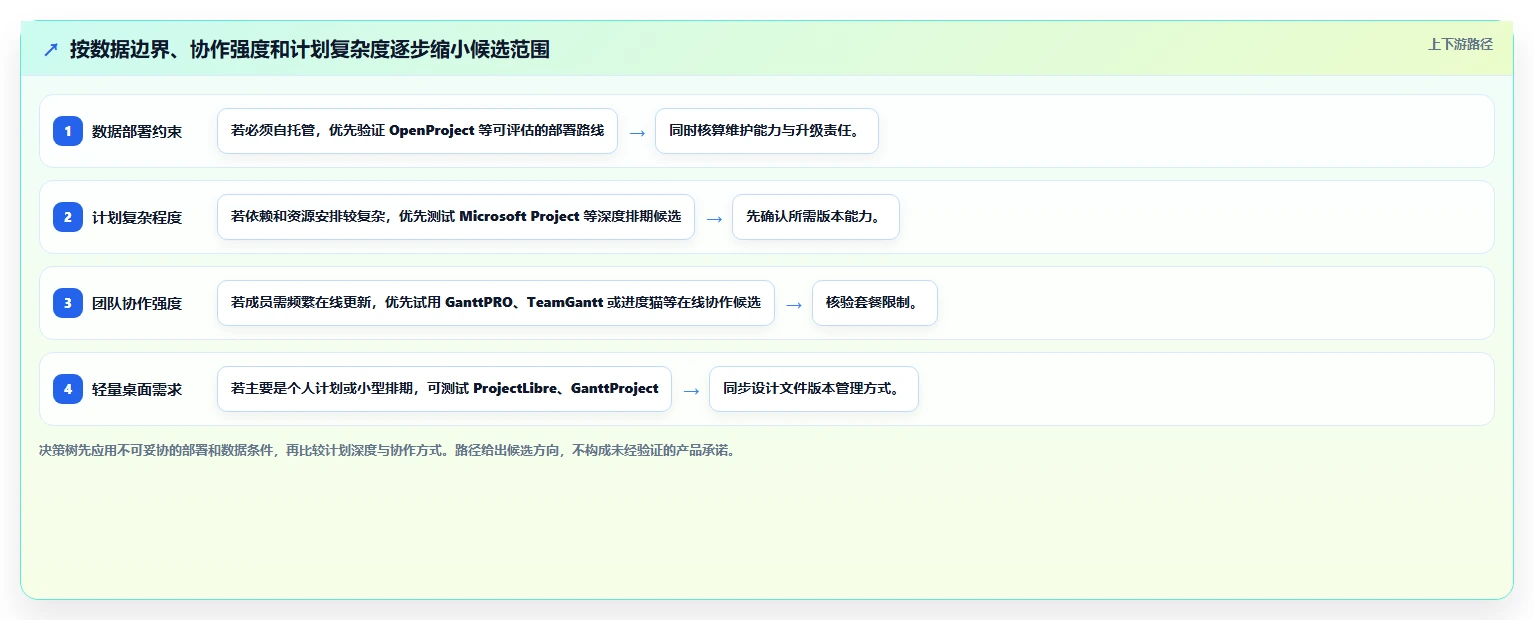
Task: Open the GanttPRO、TeamGantt online collaboration box
Action: [496, 303]
